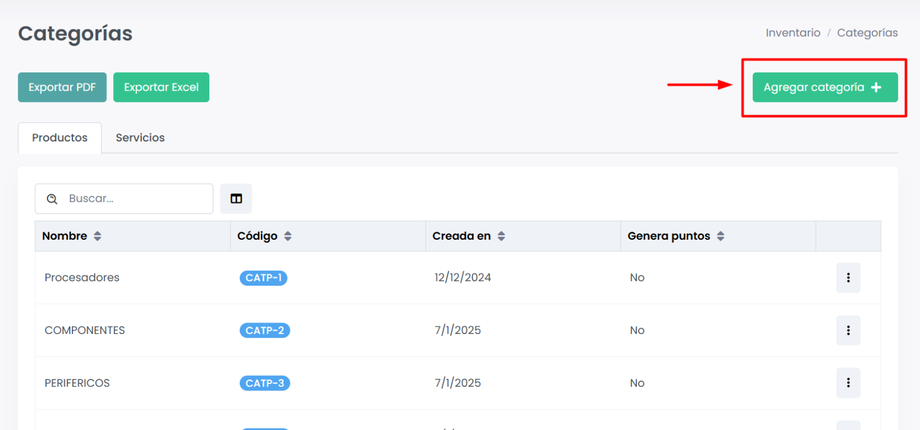Image resolution: width=920 pixels, height=430 pixels.
Task: Sort by Genera puntos sort arrows
Action: [720, 236]
